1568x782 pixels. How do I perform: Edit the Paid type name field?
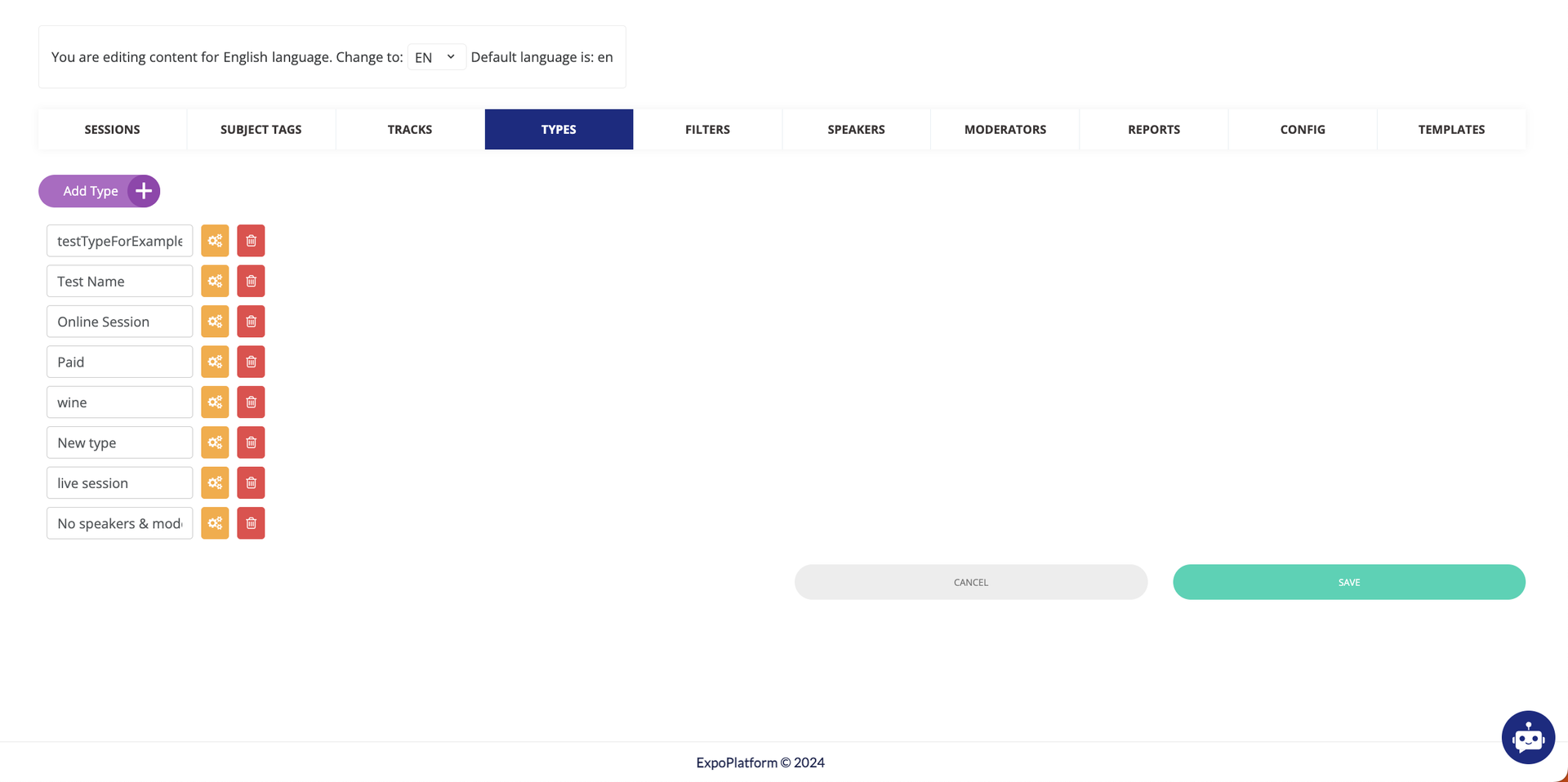119,362
